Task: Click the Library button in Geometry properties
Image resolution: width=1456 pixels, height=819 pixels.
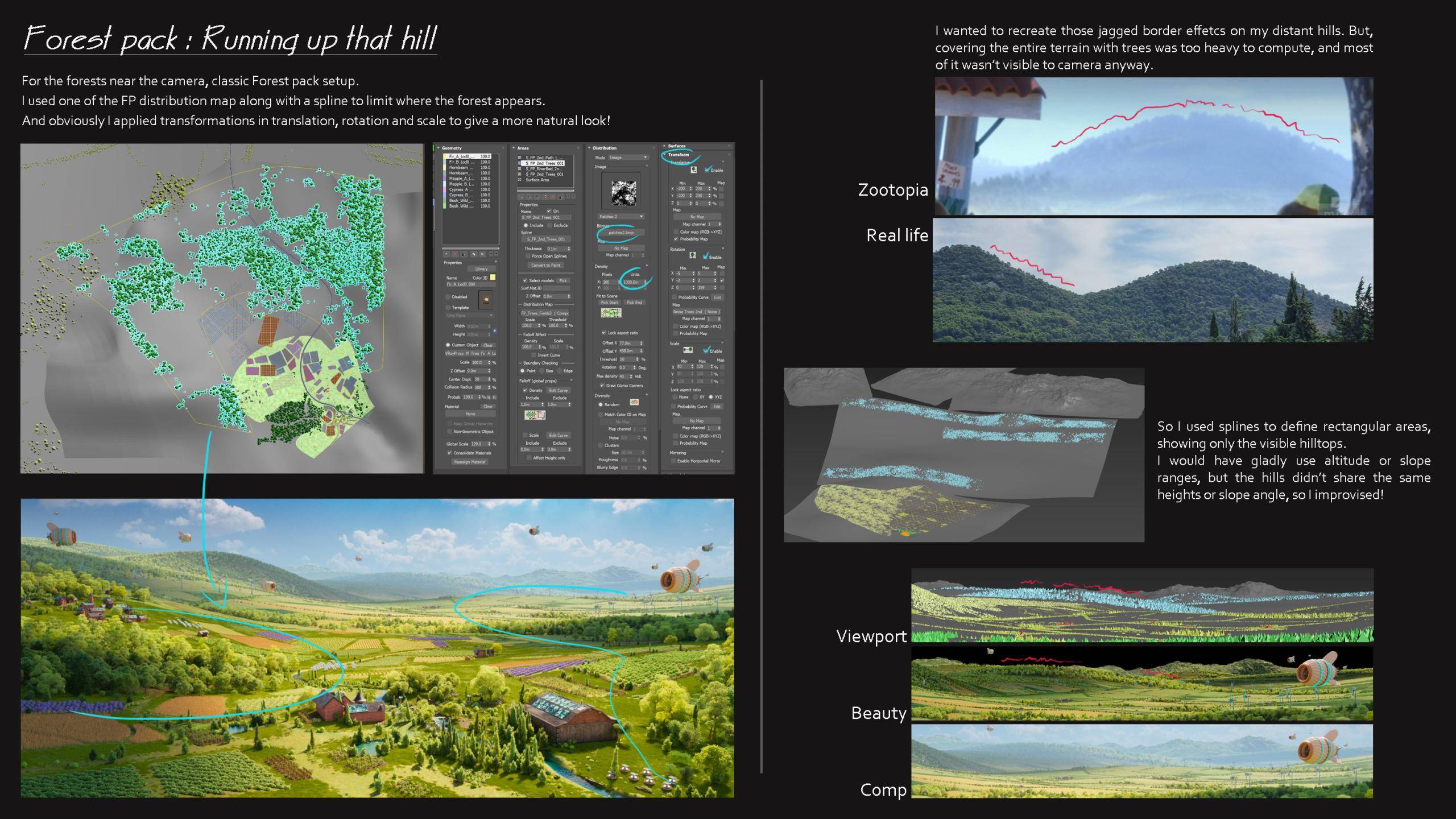Action: pyautogui.click(x=482, y=268)
